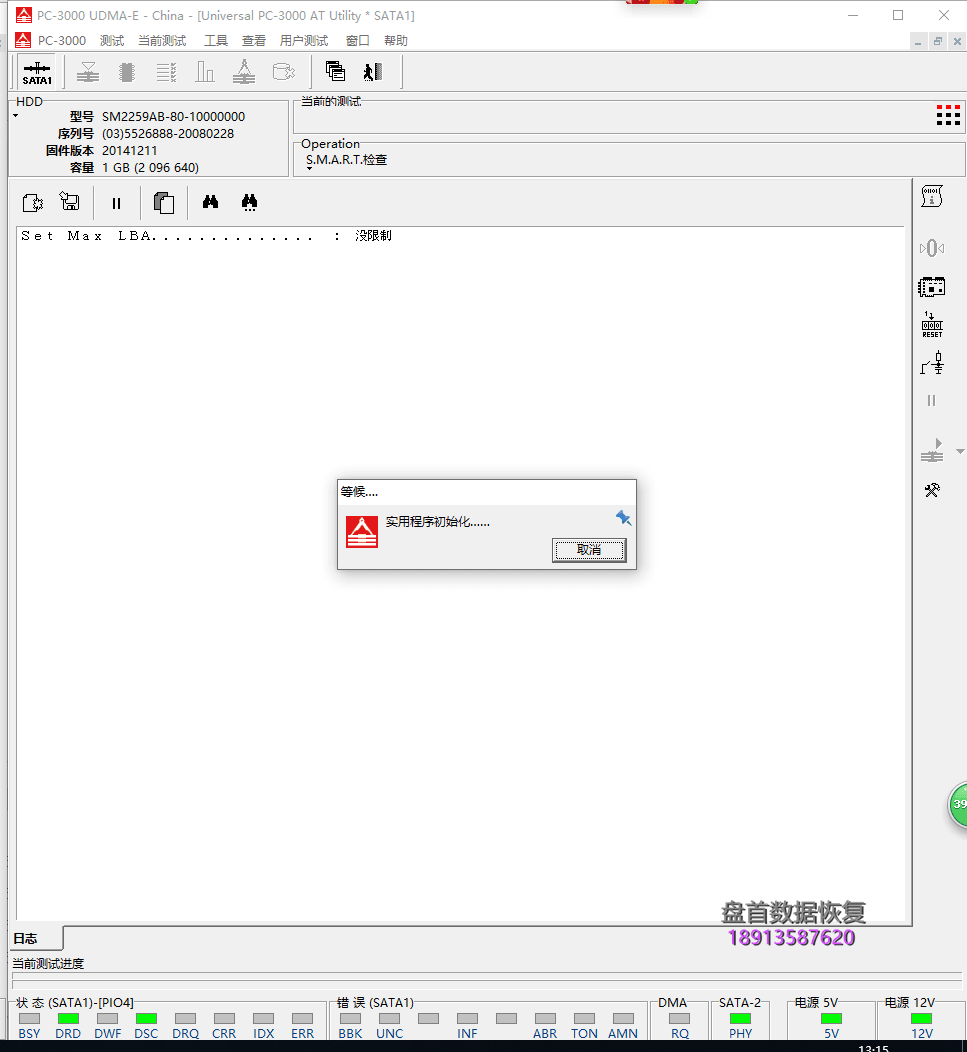Click the green circle showing 39

(958, 804)
